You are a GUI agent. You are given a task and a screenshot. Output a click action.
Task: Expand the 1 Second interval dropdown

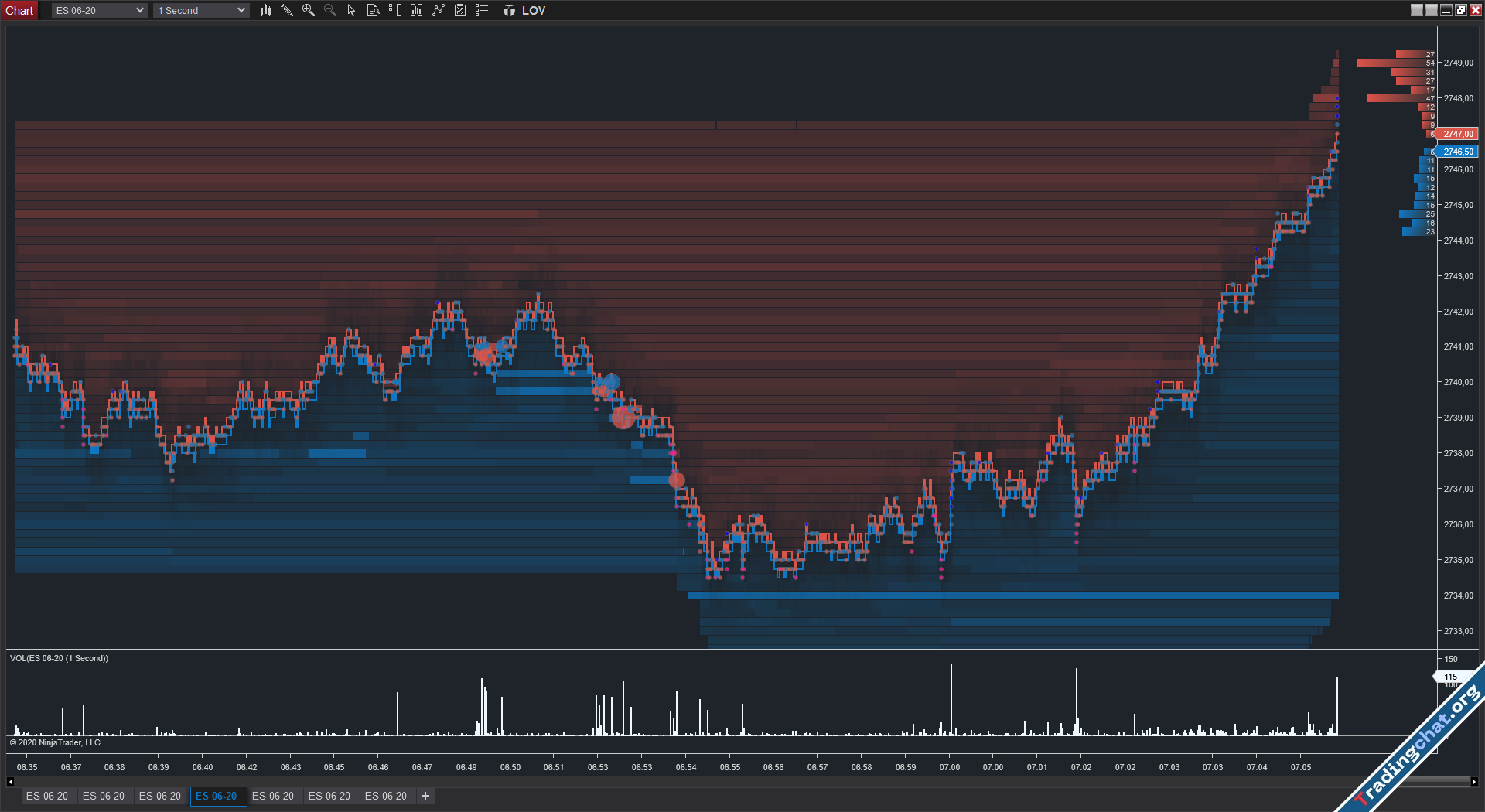[x=201, y=10]
